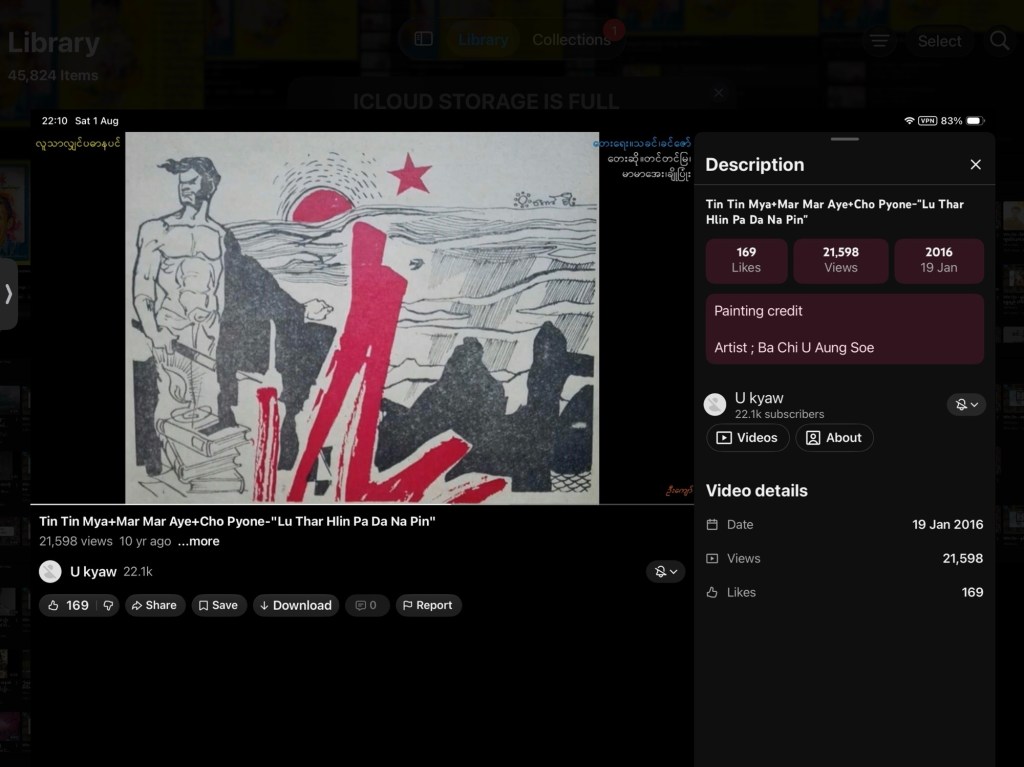This screenshot has width=1024, height=767.
Task: Open U kyaw channel avatar below video
Action: [50, 572]
